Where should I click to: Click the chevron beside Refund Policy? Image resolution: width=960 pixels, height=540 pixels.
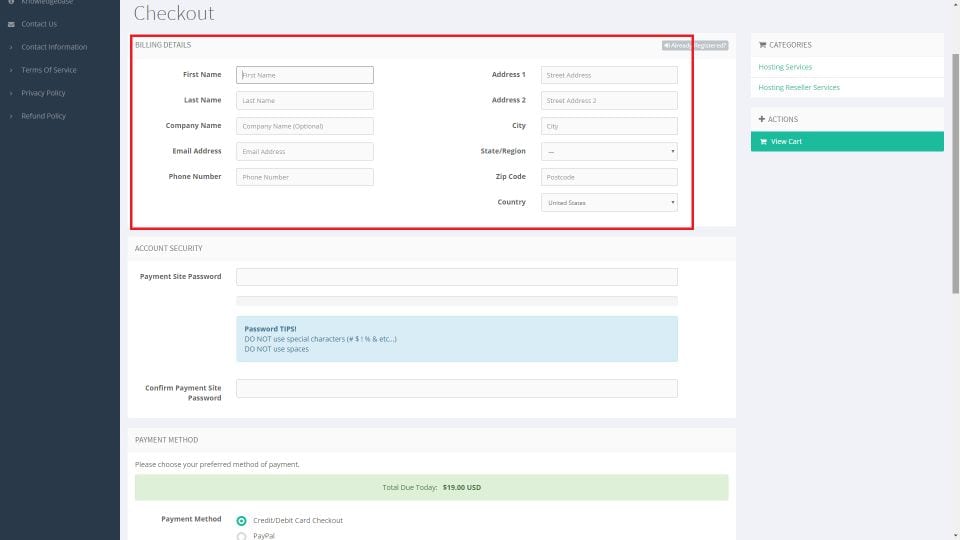(x=11, y=116)
